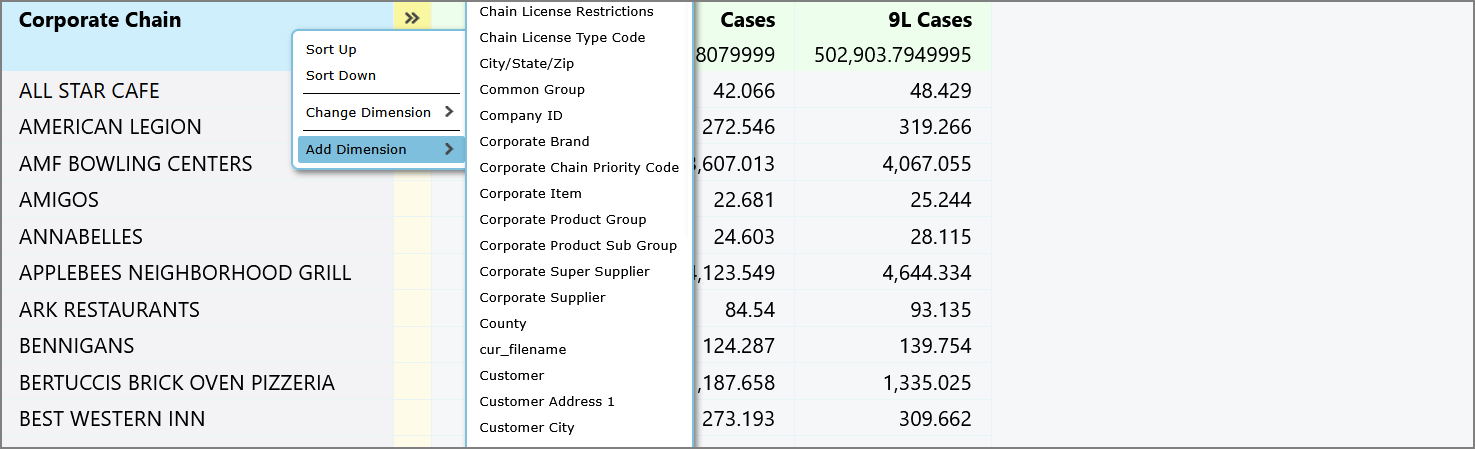
Task: Click the 9L Cases column header
Action: coord(930,20)
